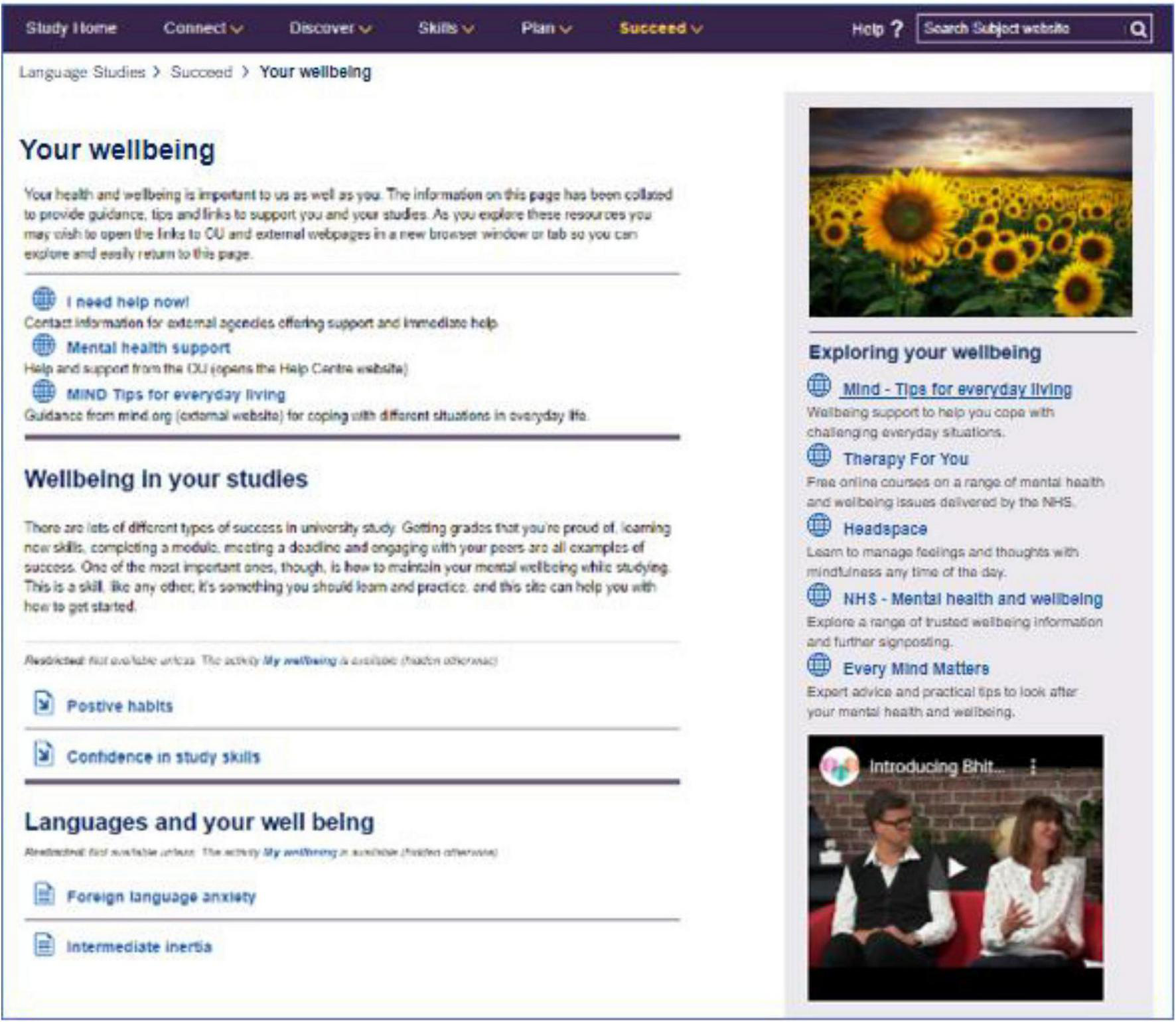Image resolution: width=1176 pixels, height=1022 pixels.
Task: Open the video's three-dot options menu
Action: pos(1033,767)
